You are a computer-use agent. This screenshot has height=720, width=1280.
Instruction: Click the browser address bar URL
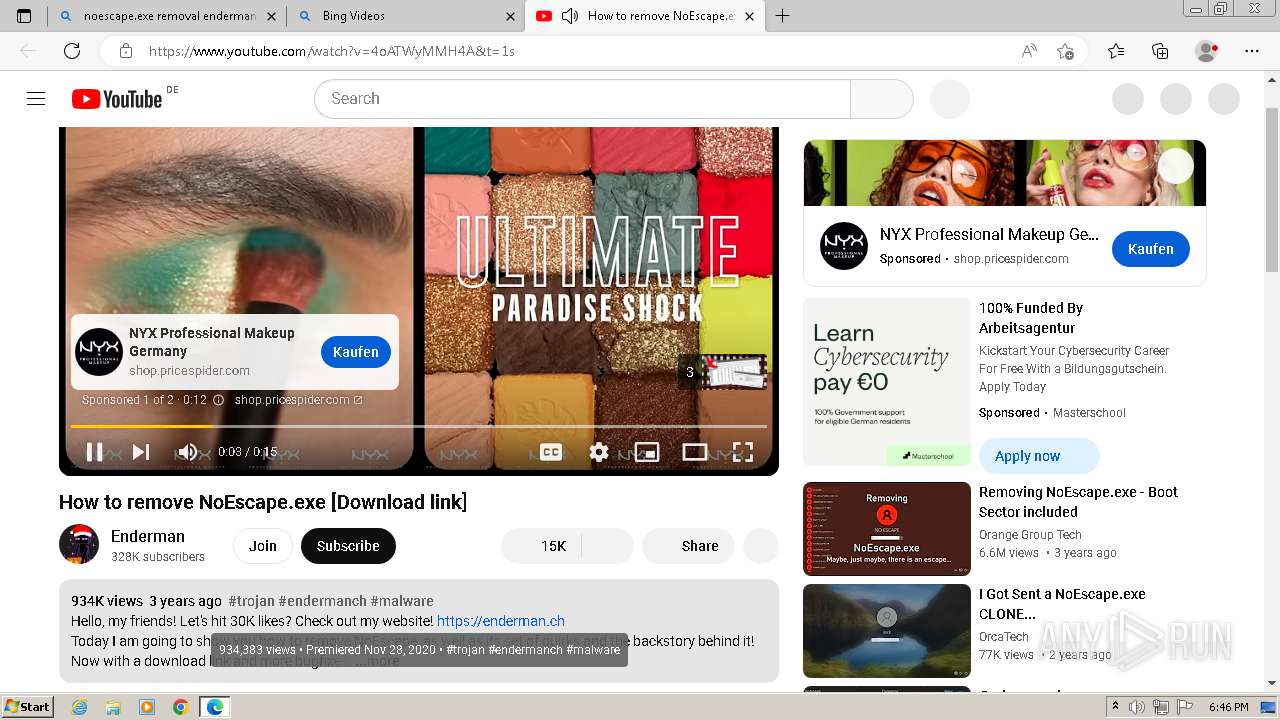(332, 51)
